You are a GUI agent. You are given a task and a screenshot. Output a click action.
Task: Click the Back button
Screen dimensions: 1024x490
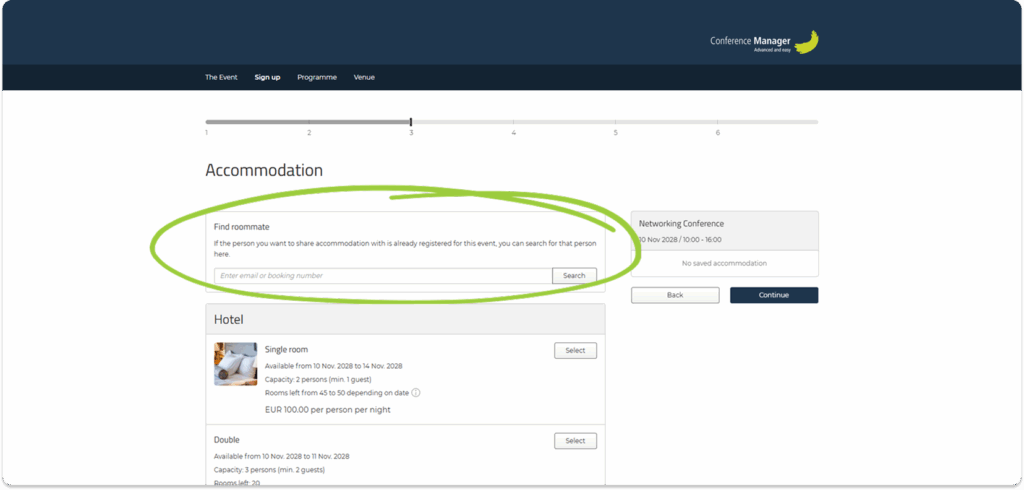click(675, 295)
